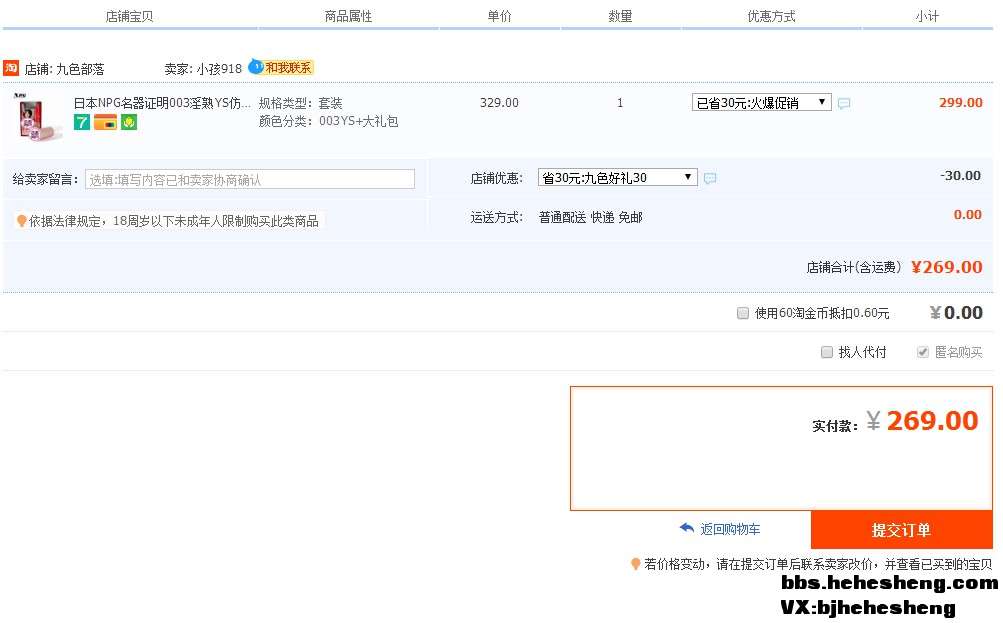Click the green 7-day return icon
Image resolution: width=1003 pixels, height=623 pixels.
coord(82,122)
